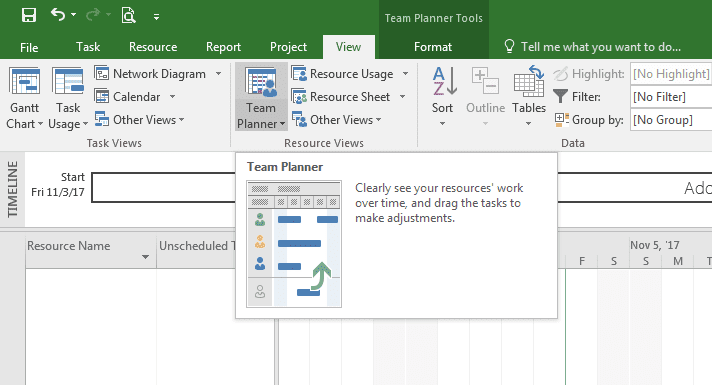Switch to the Report tab
The width and height of the screenshot is (712, 385).
click(223, 47)
